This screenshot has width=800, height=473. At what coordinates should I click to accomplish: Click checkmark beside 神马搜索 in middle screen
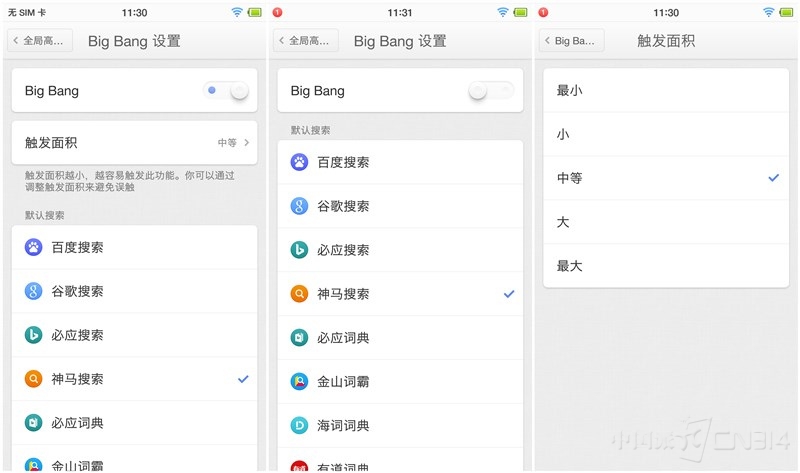point(509,294)
